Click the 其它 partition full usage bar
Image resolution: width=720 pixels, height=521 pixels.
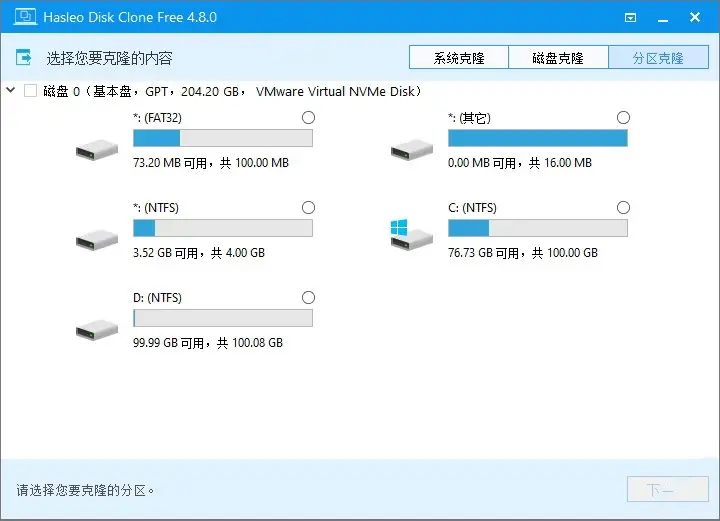coord(538,138)
